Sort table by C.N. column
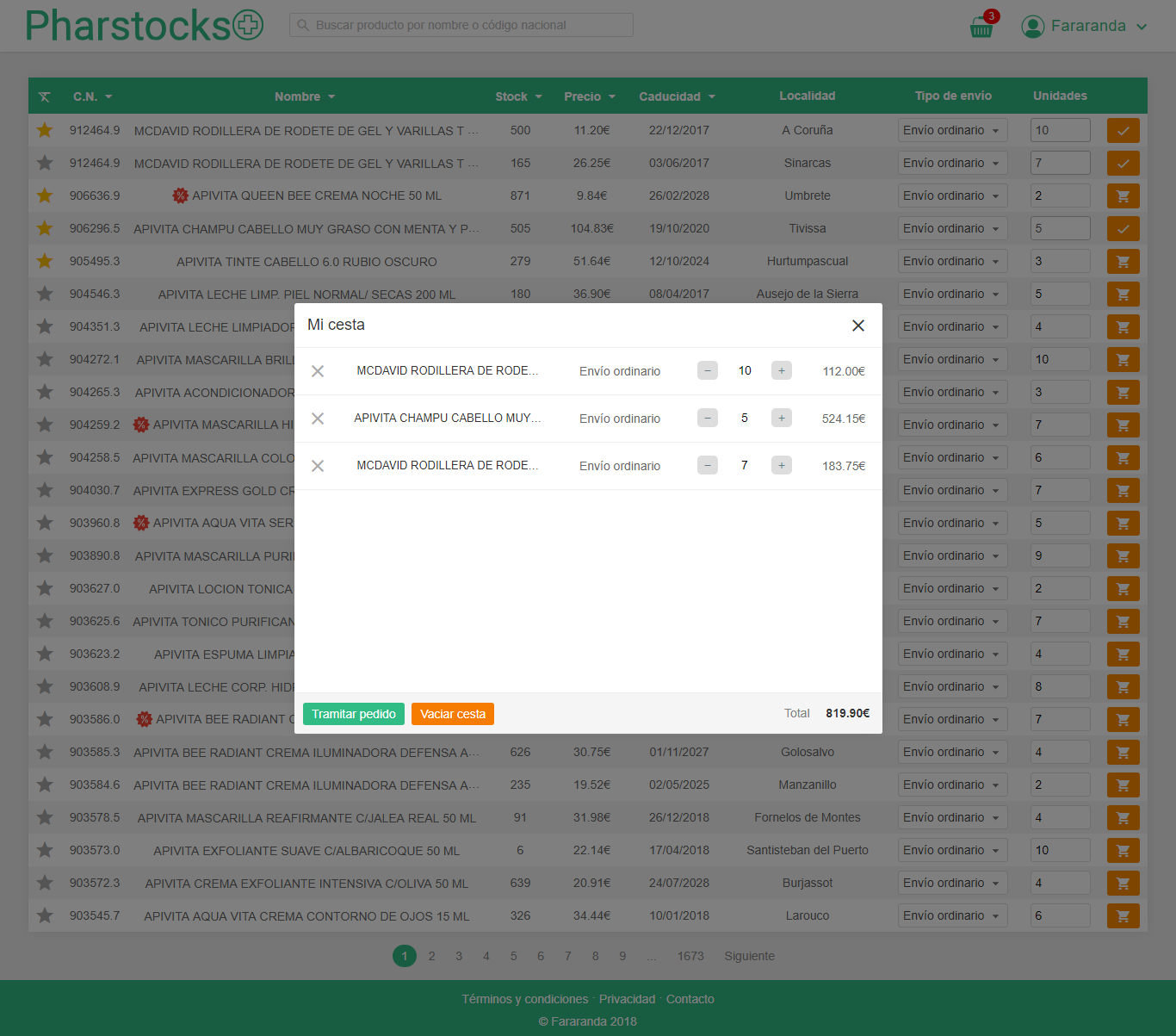 point(93,96)
